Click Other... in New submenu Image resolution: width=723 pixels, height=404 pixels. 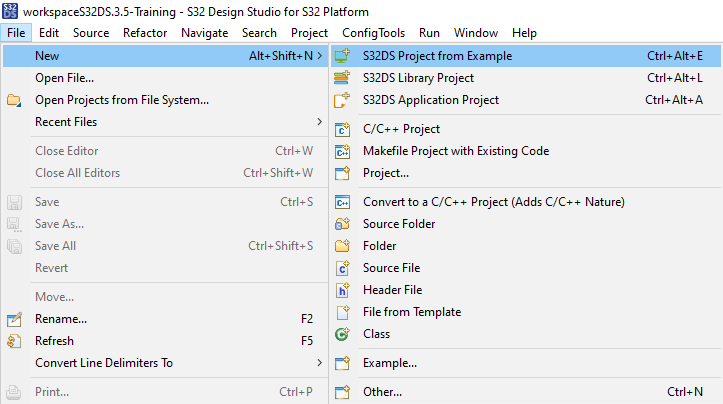point(382,392)
